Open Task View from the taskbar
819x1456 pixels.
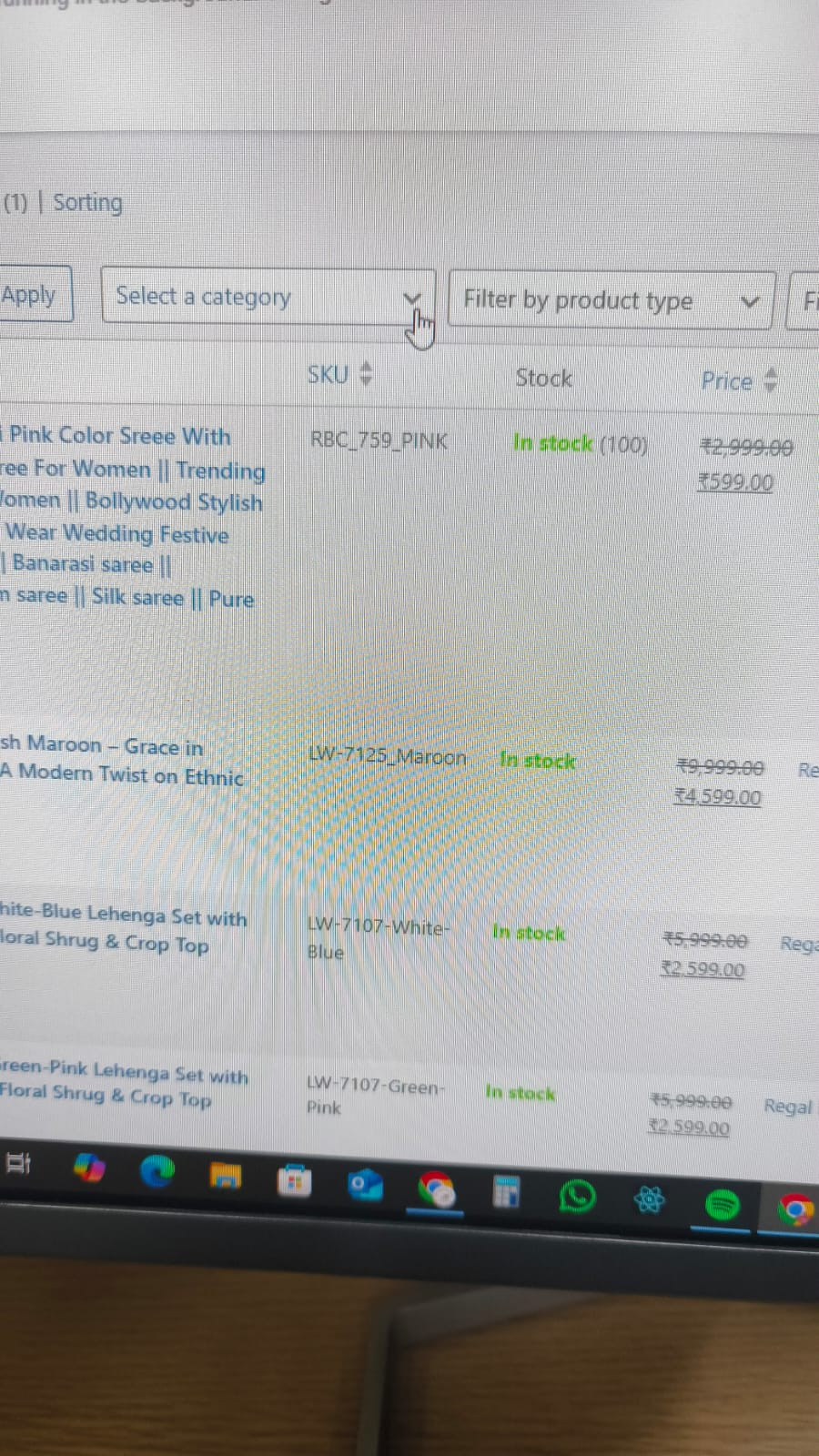tap(18, 1163)
